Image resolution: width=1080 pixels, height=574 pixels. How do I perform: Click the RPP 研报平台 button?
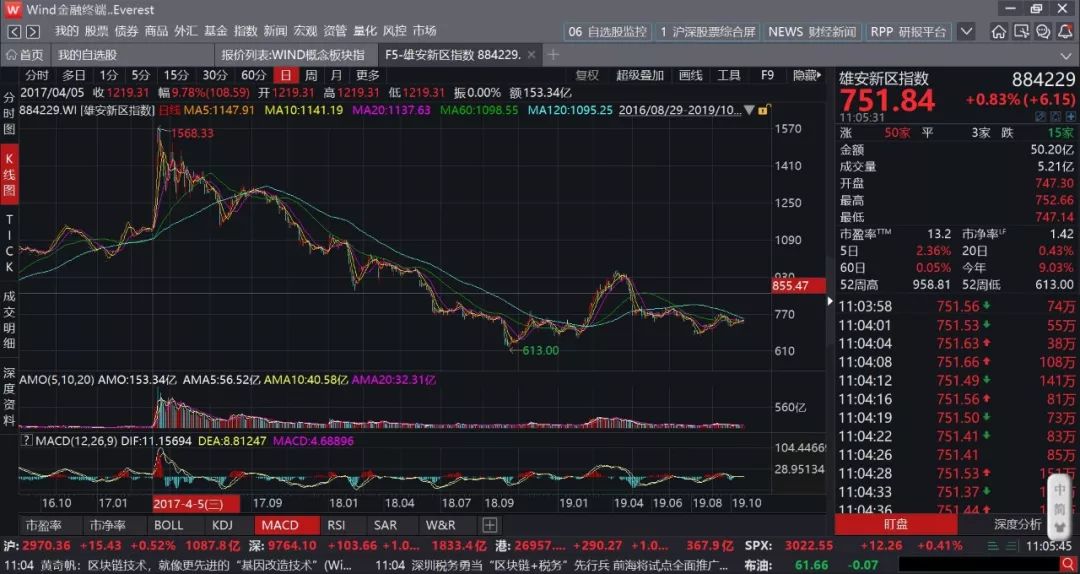908,32
